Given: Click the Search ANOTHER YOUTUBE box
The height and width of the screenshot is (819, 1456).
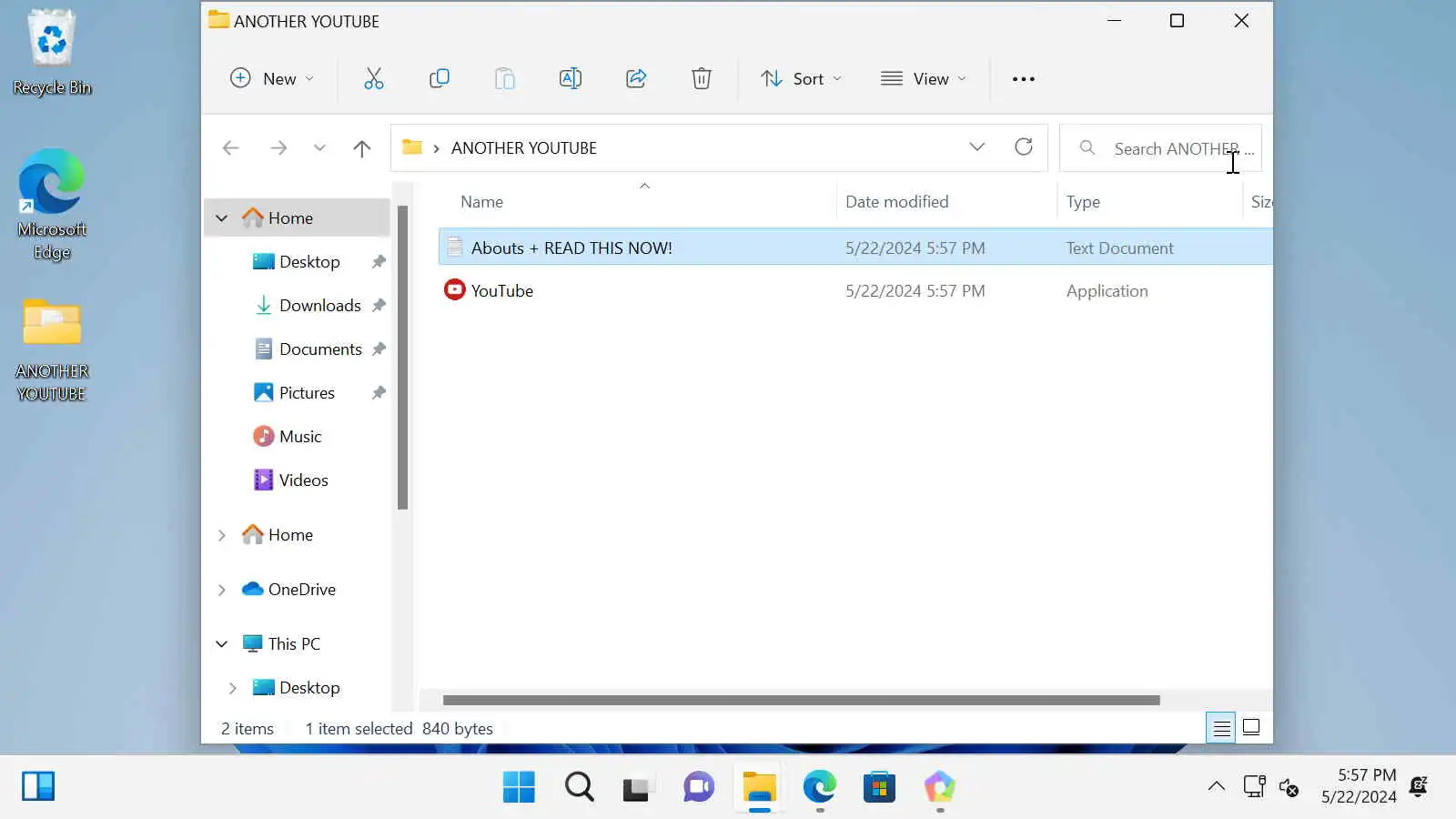Looking at the screenshot, I should (x=1161, y=147).
